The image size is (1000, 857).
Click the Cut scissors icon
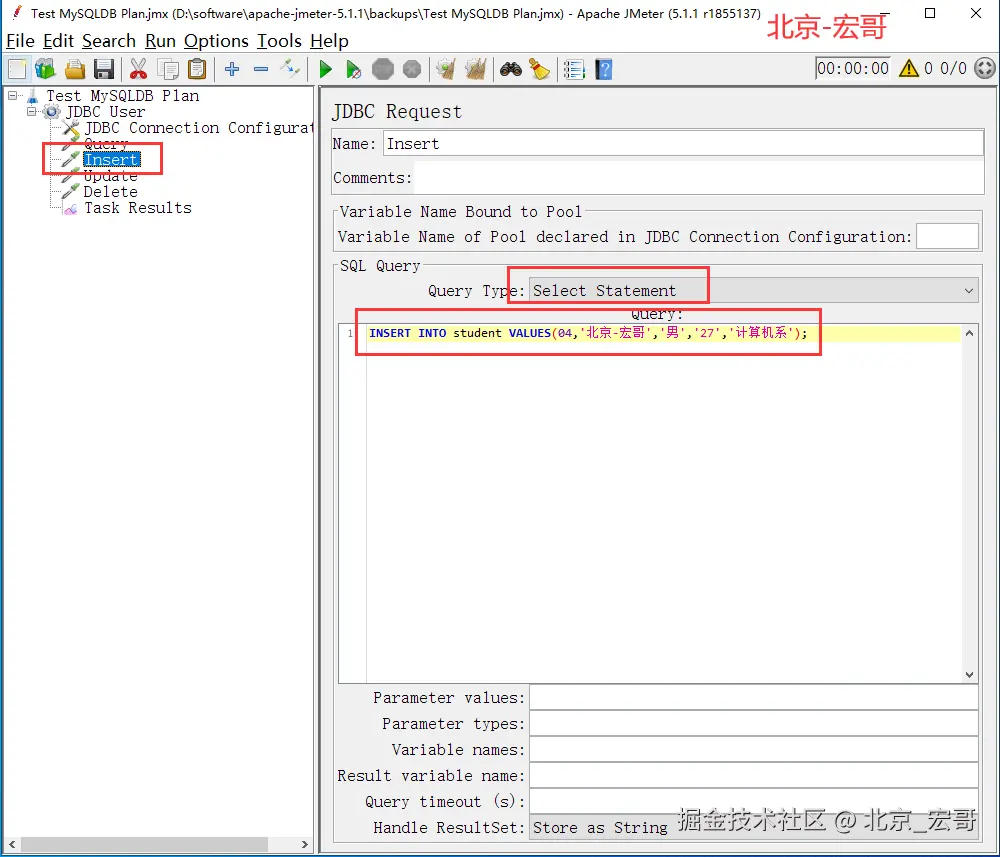138,69
